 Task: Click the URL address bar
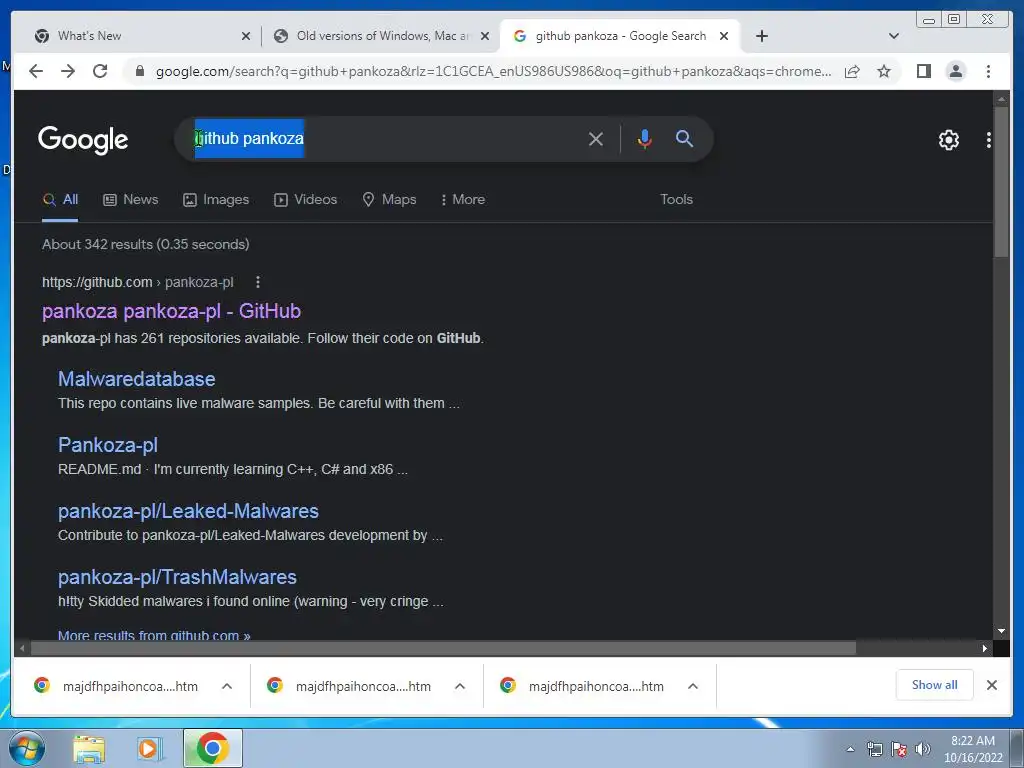[493, 71]
